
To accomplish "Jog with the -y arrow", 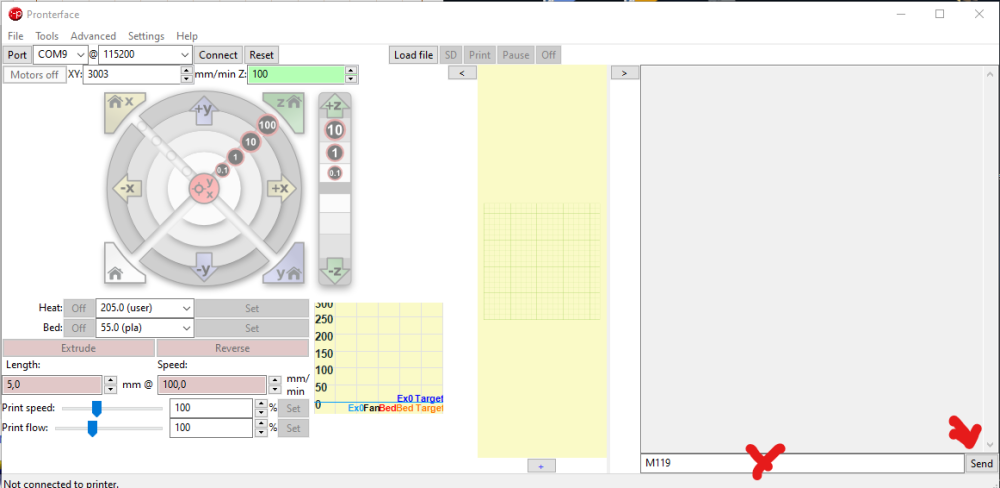I will (203, 266).
